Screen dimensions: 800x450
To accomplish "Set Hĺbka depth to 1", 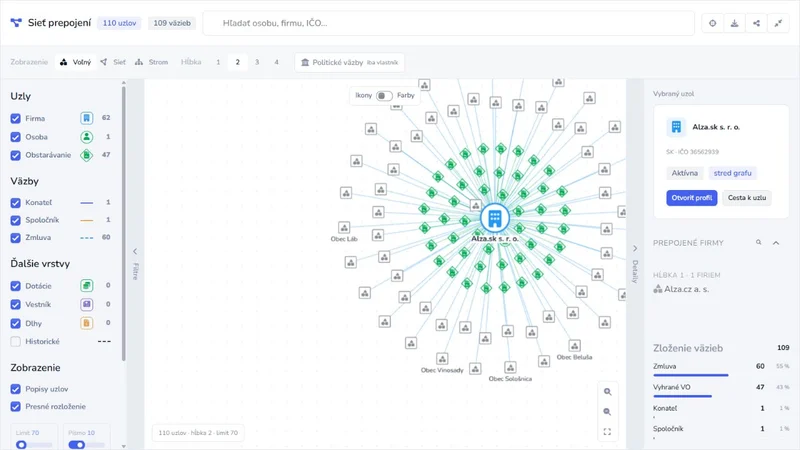I will pos(218,62).
